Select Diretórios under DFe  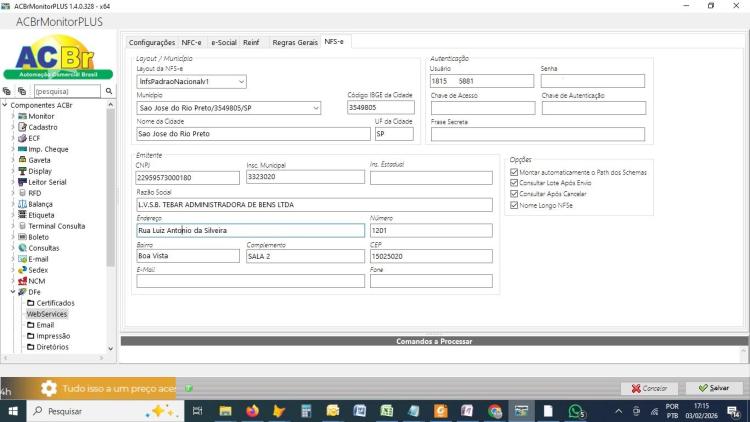52,347
